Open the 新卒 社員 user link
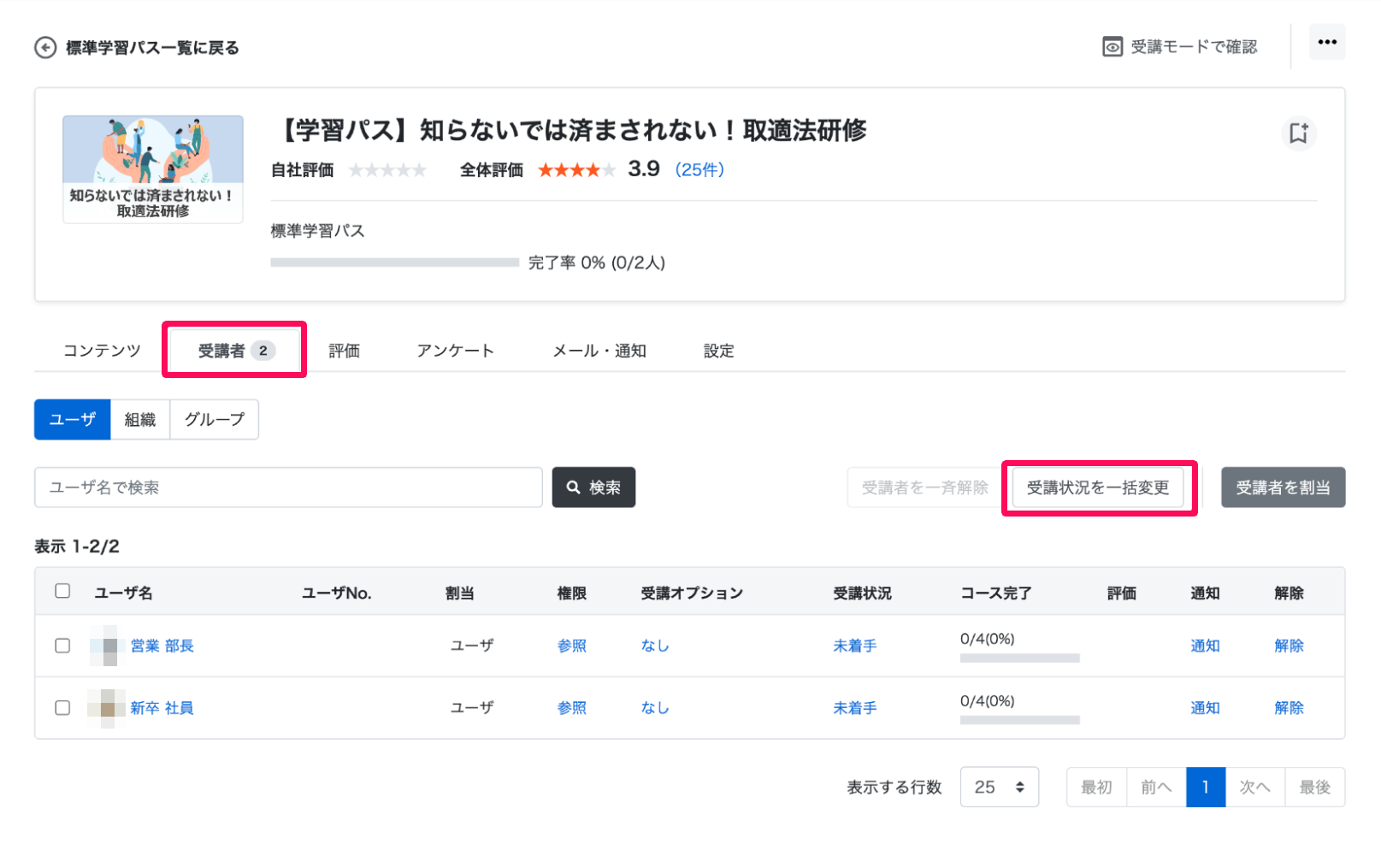This screenshot has width=1381, height=868. (162, 708)
